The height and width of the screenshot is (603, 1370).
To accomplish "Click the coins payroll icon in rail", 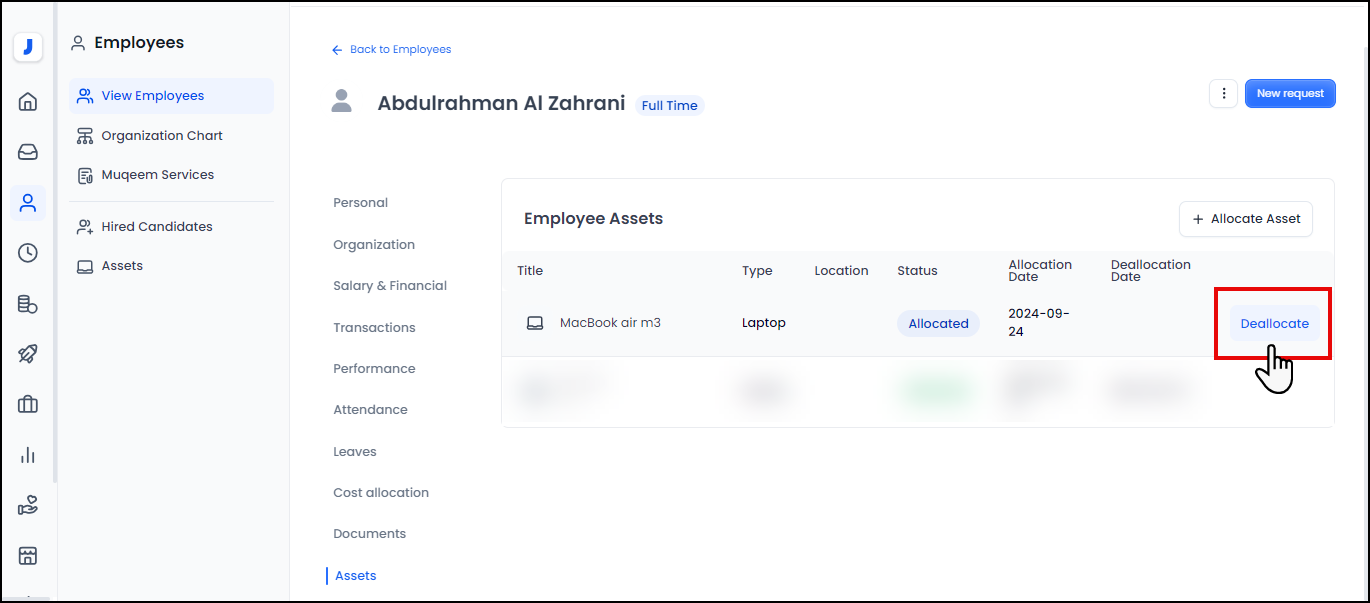I will tap(28, 304).
